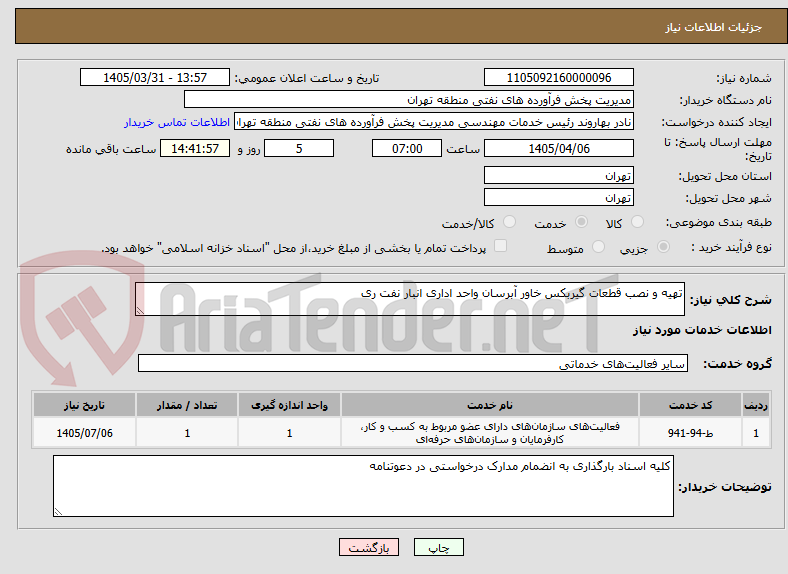Click the توضیحات خریدار notes textarea
The height and width of the screenshot is (574, 788).
coord(363,486)
